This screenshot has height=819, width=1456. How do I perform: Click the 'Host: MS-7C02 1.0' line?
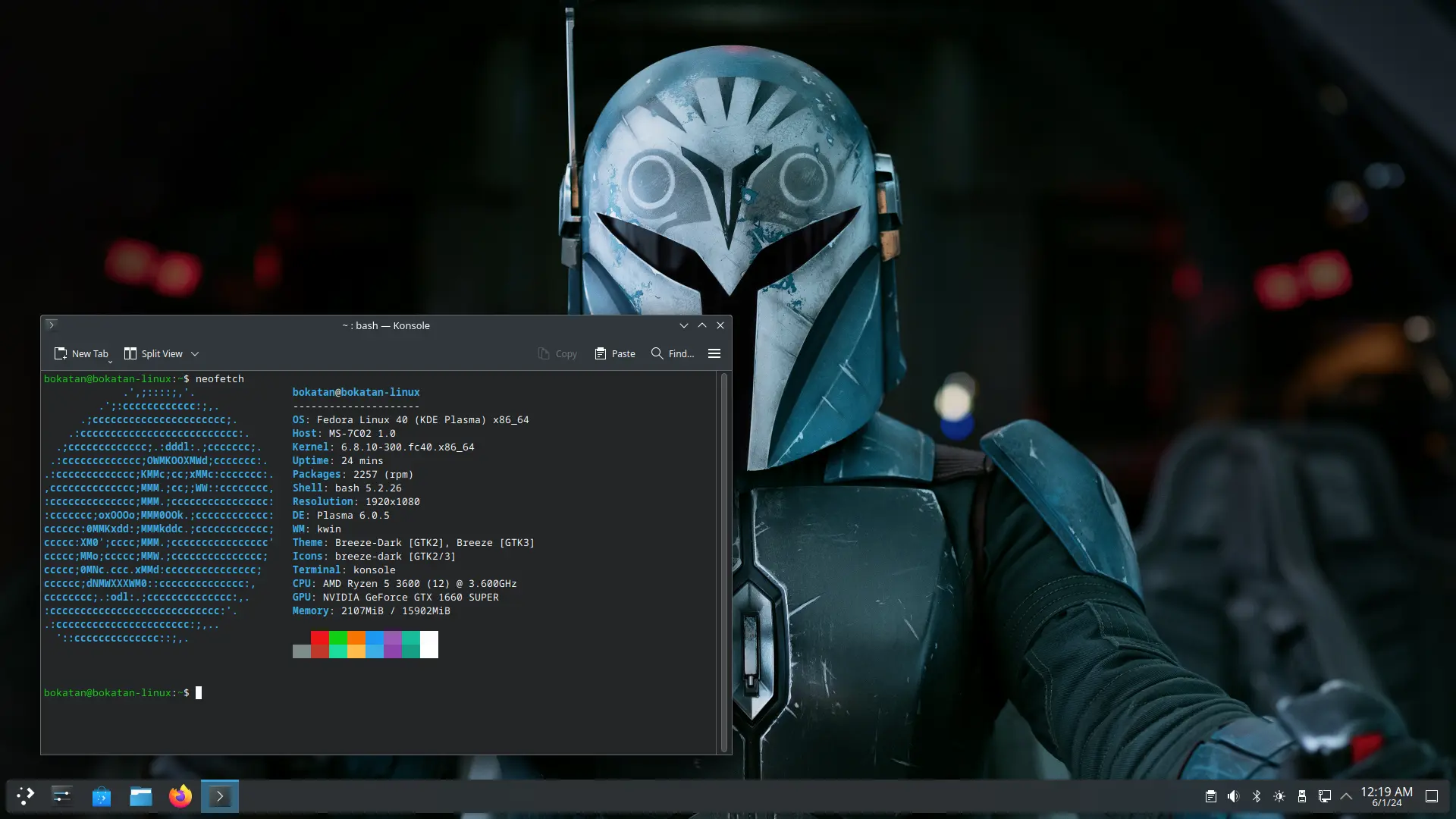coord(344,433)
